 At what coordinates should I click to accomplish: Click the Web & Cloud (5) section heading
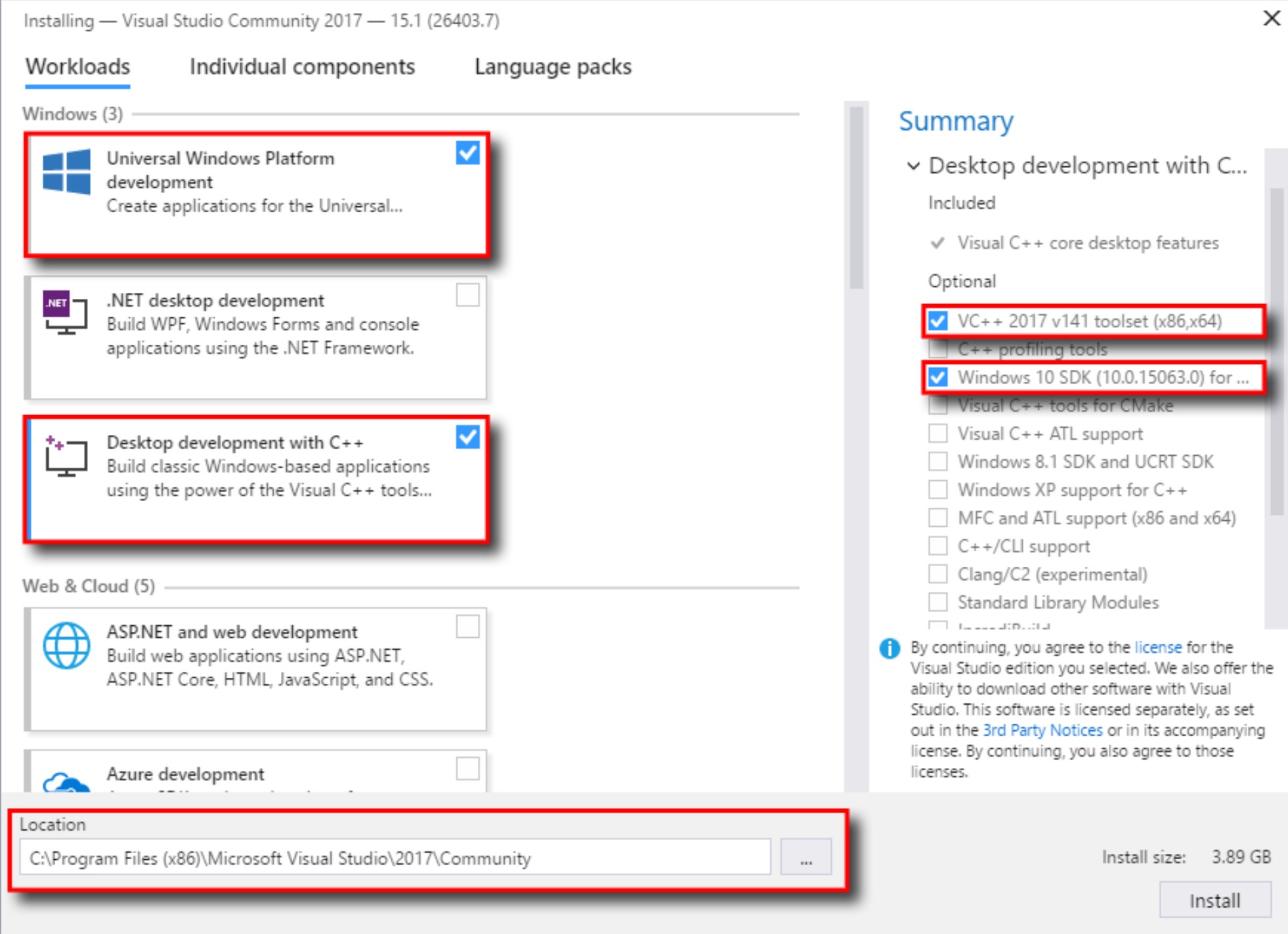pos(89,586)
